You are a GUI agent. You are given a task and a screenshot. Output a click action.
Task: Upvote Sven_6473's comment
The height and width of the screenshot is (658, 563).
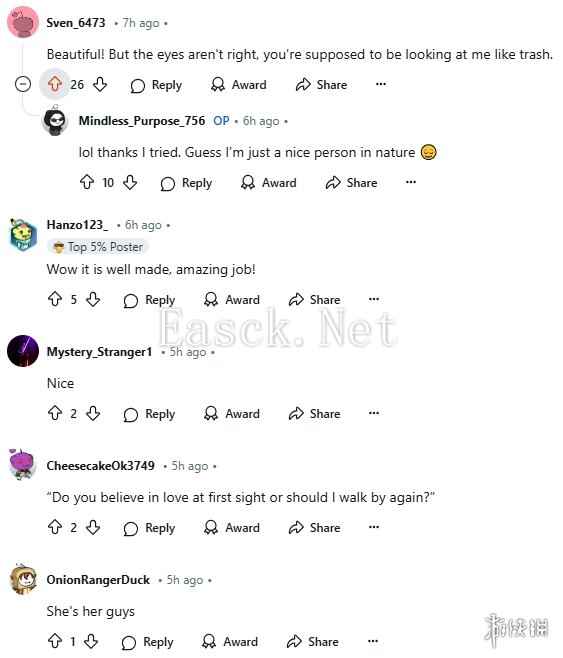(x=55, y=84)
